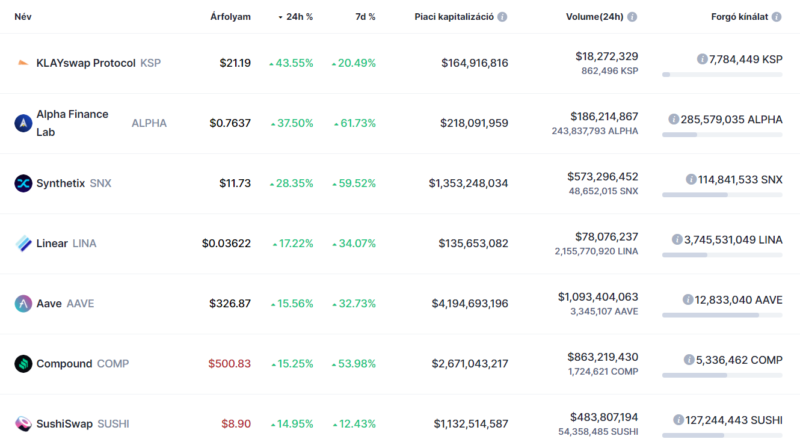
Task: Click the red $500.83 price value
Action: (230, 364)
